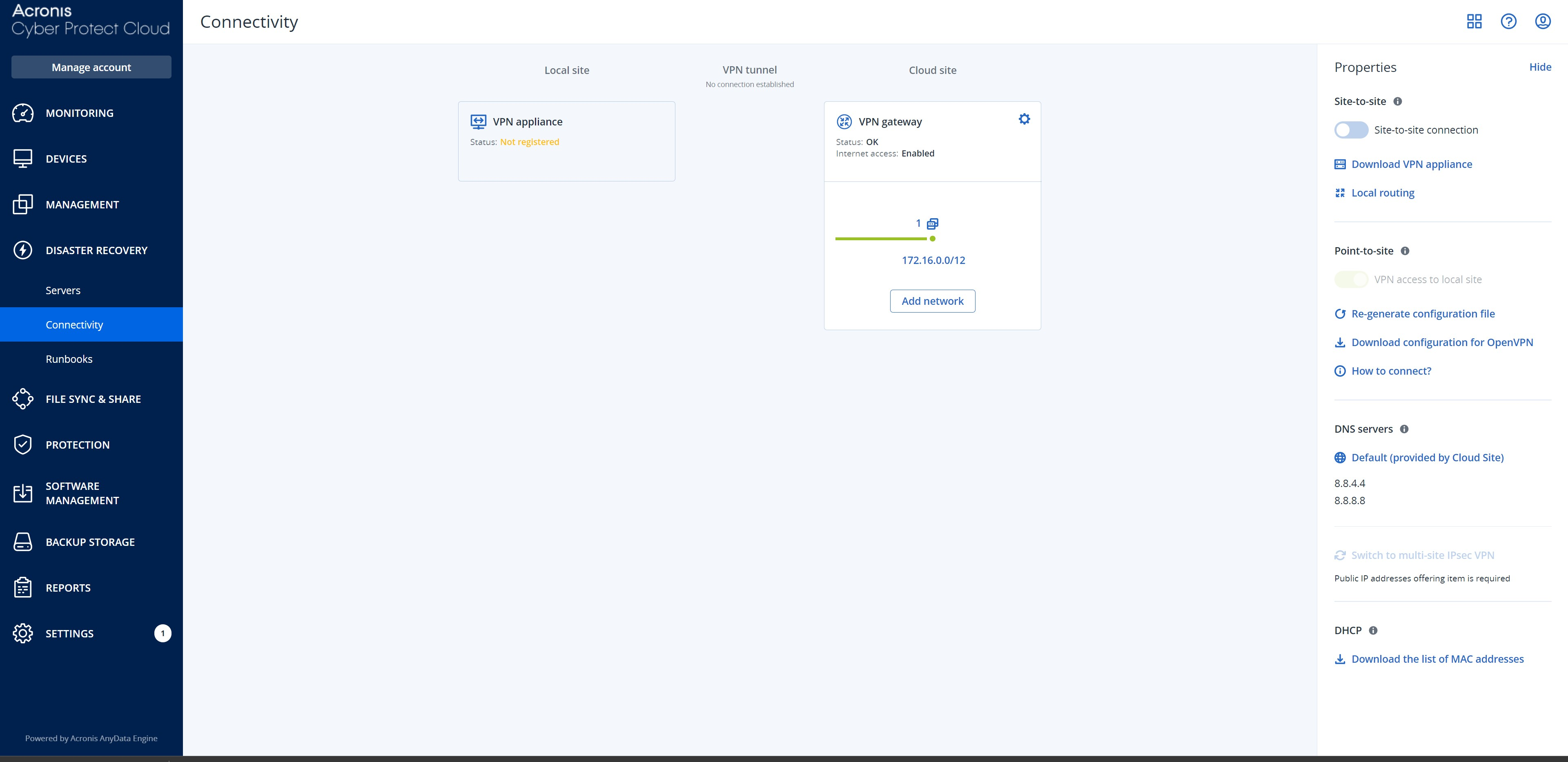Click the 8.8.4.4 DNS entry
1568x762 pixels.
coord(1349,483)
